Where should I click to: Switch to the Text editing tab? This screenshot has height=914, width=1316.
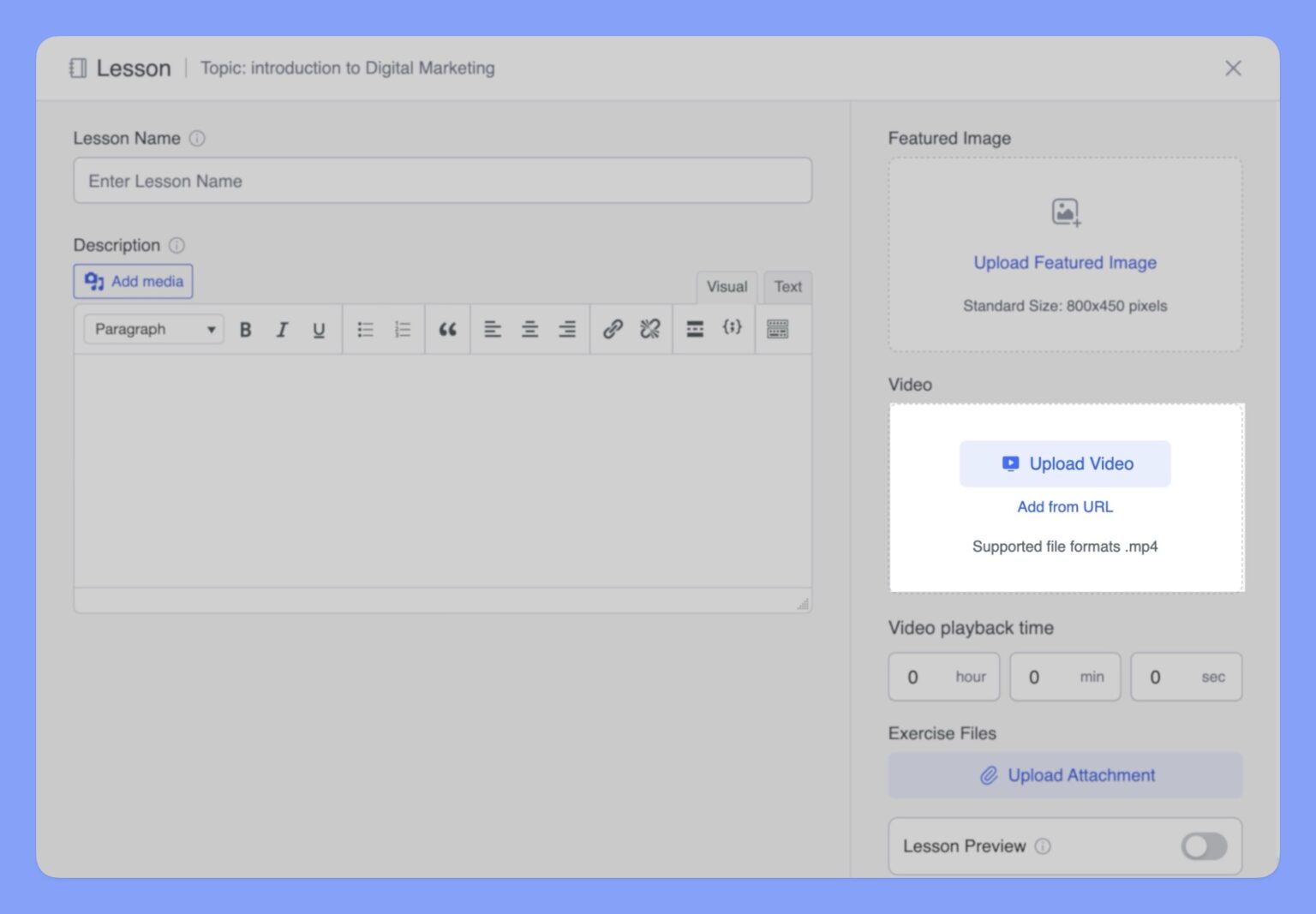pos(787,287)
